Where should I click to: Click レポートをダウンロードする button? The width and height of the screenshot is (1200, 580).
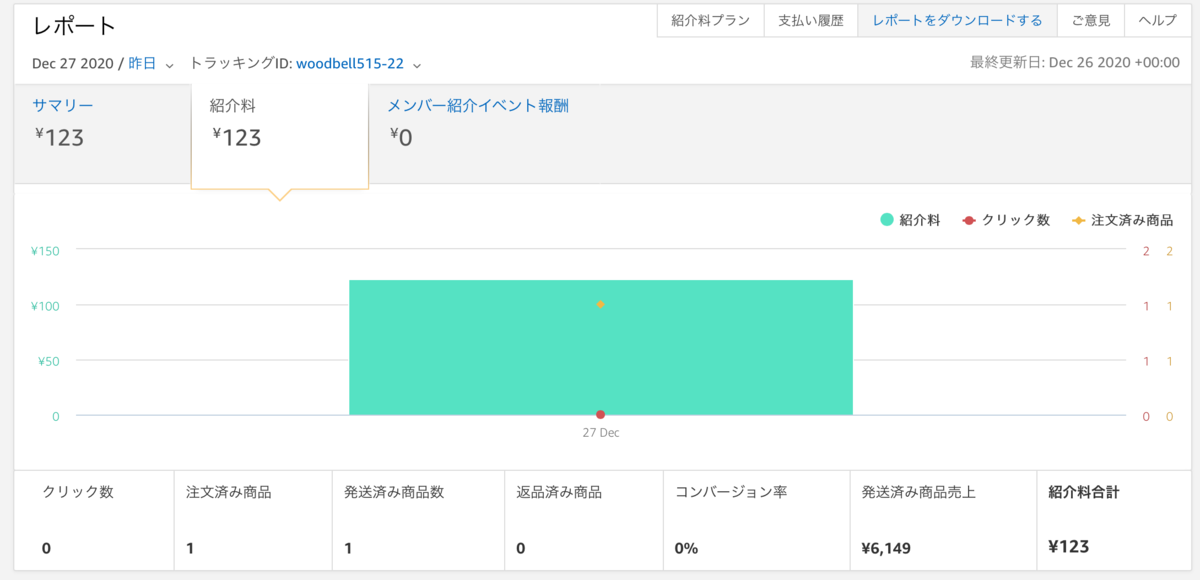coord(957,20)
